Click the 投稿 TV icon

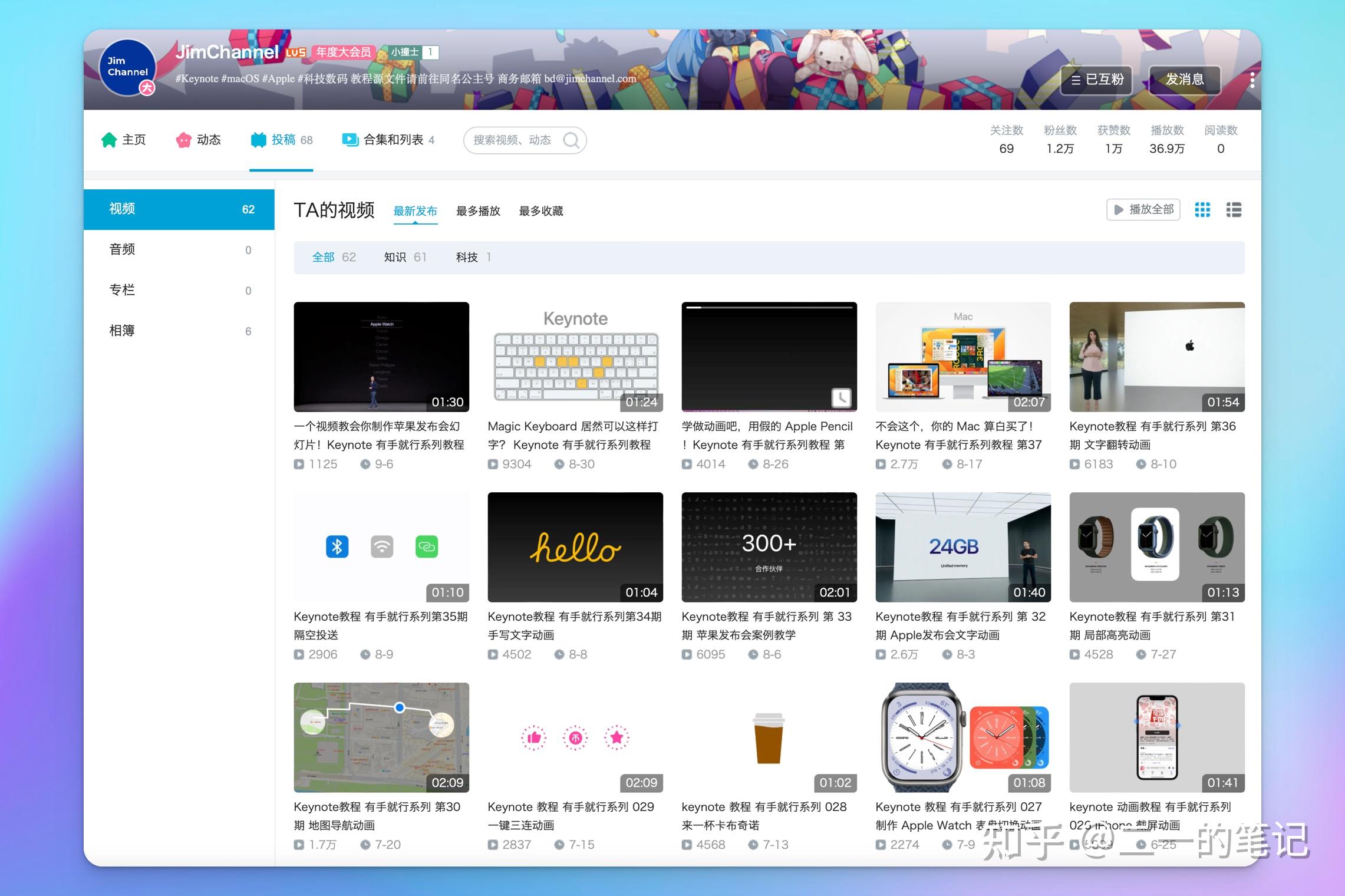(x=258, y=140)
